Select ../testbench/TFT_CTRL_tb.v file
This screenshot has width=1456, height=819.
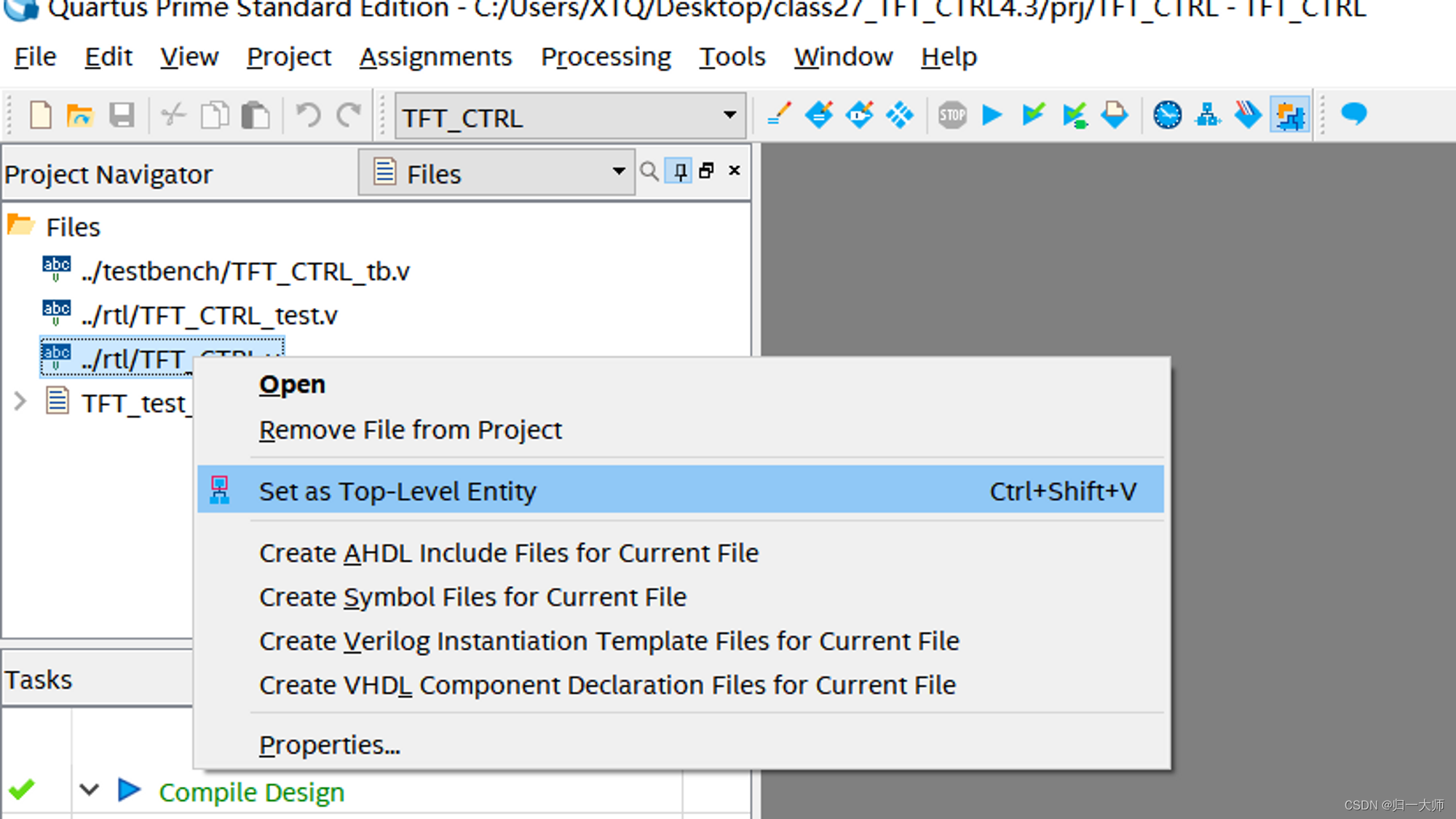tap(245, 272)
